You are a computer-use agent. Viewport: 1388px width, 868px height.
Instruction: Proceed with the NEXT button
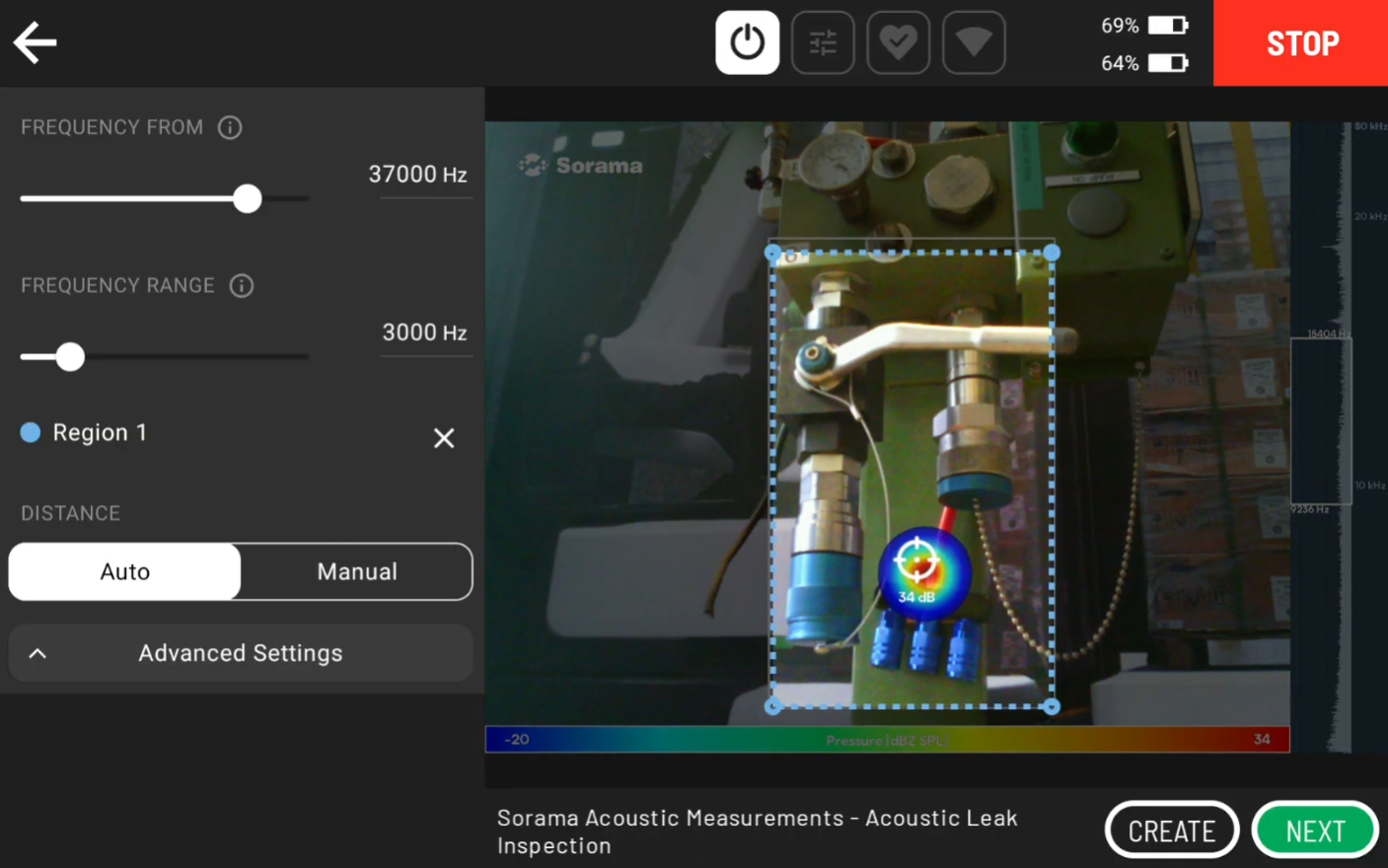pos(1315,831)
